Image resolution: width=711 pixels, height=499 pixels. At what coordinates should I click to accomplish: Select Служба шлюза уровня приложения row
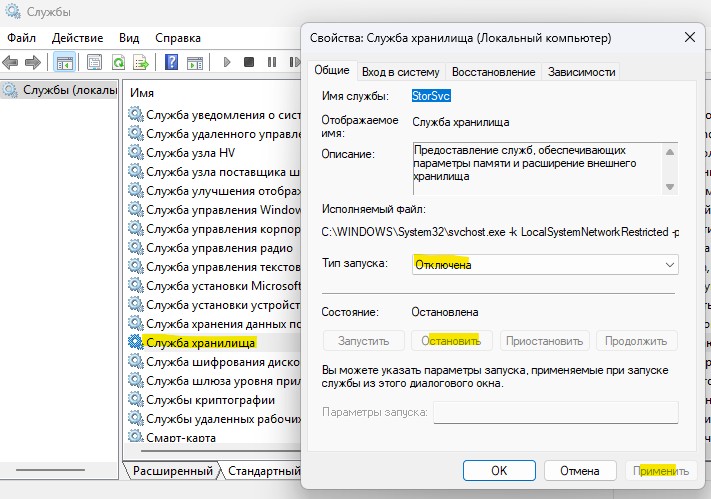[214, 381]
